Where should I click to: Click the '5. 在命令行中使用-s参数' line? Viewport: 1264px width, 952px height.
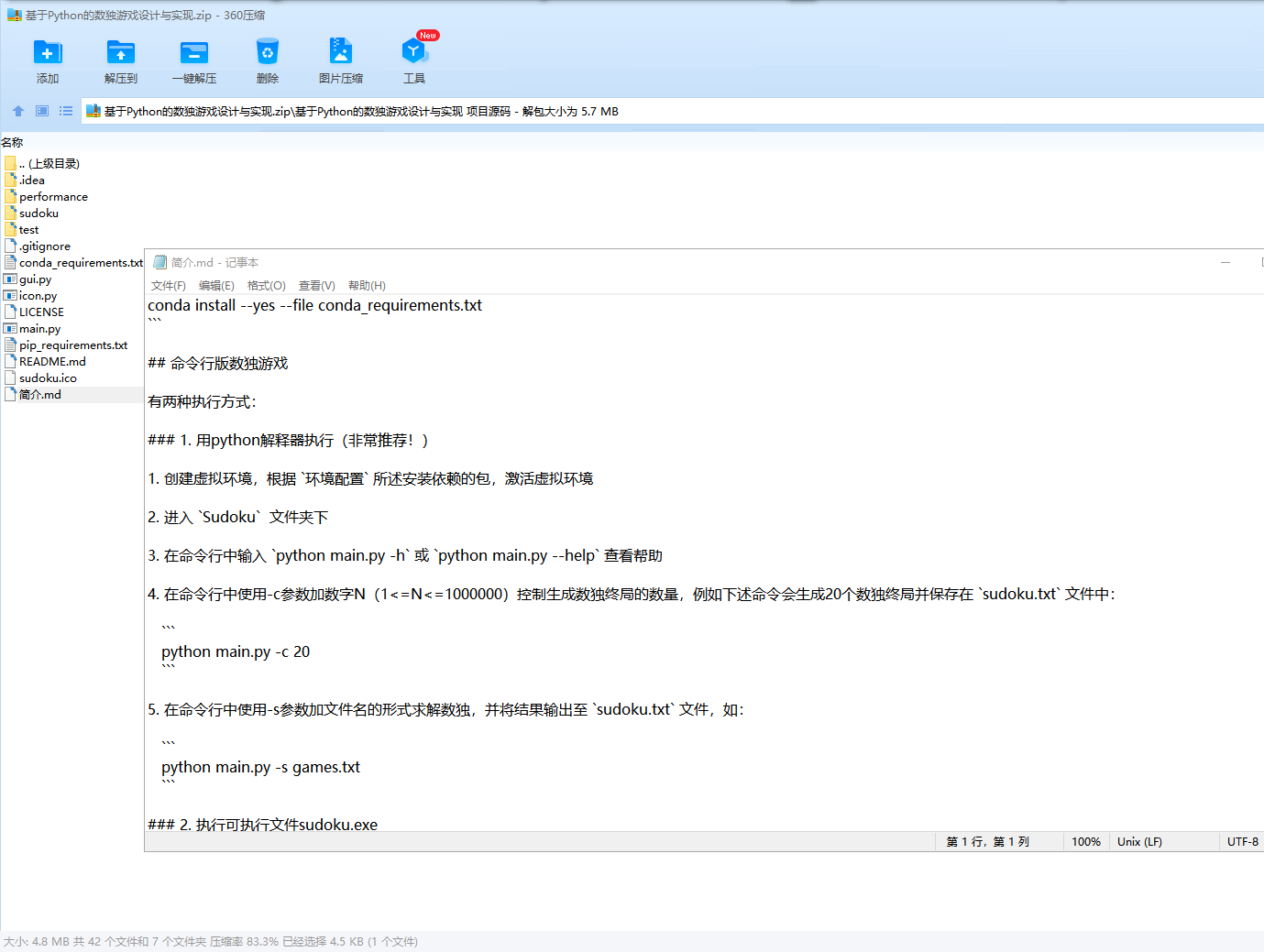pyautogui.click(x=446, y=710)
